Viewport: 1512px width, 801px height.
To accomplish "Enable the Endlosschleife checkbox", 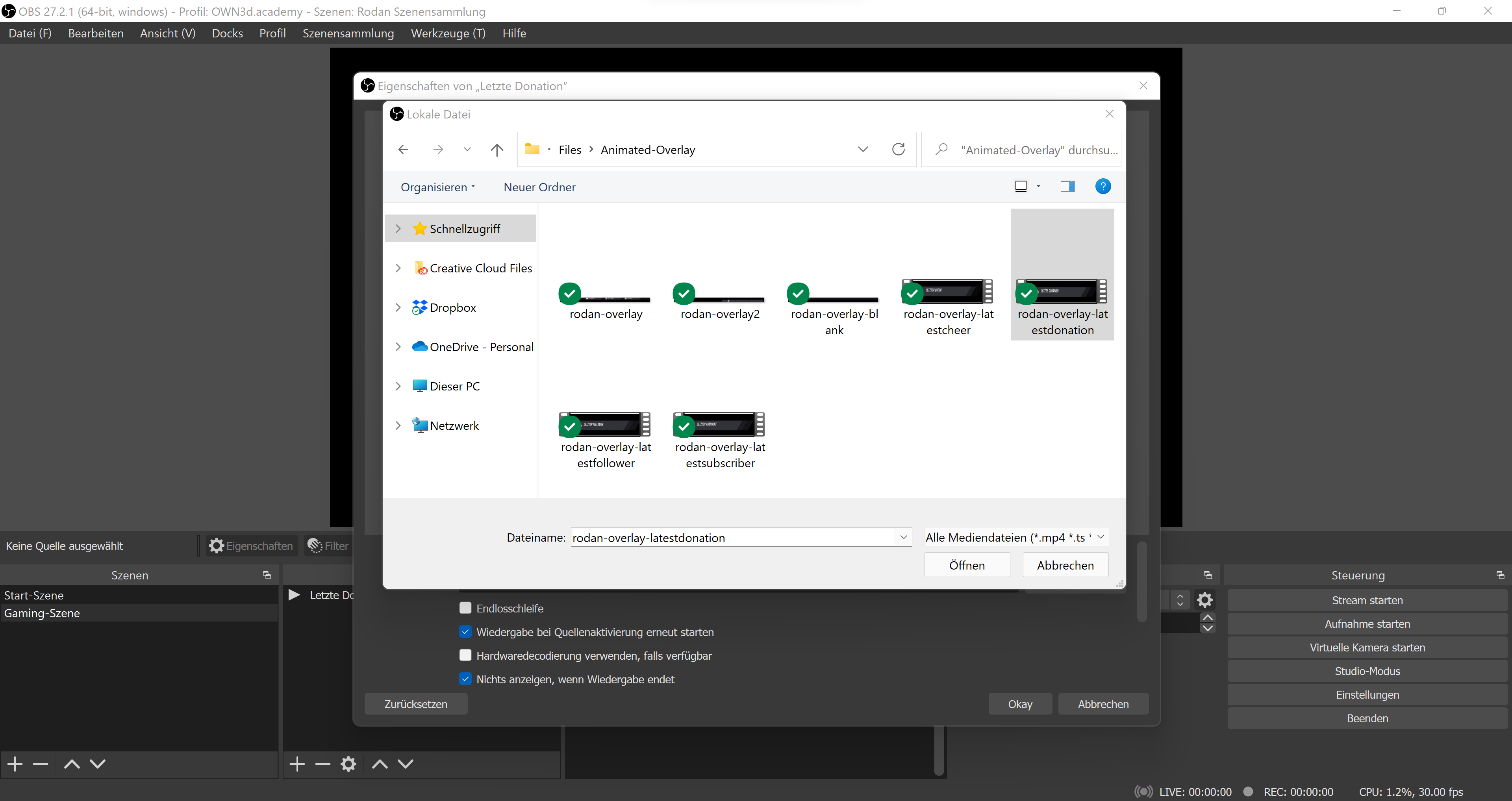I will 465,608.
